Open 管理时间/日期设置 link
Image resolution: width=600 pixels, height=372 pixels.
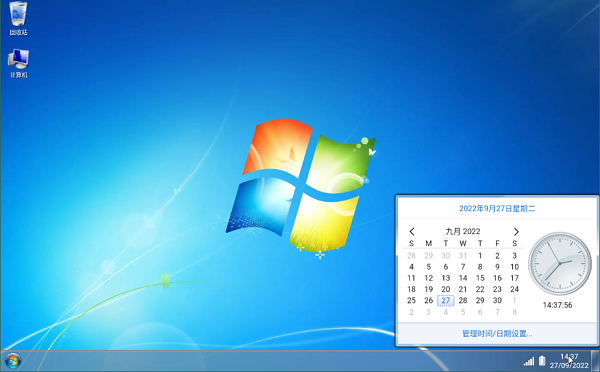pos(497,334)
